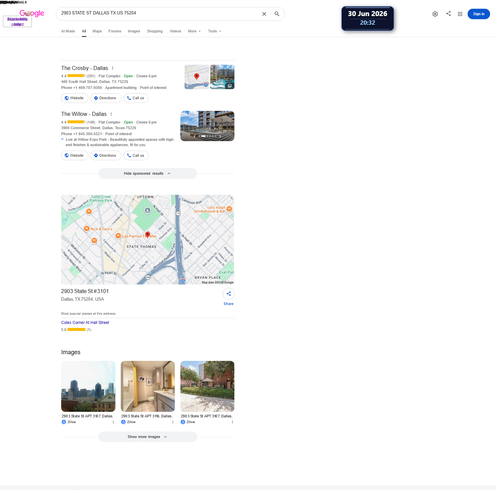Click the Sign in button

coord(479,14)
